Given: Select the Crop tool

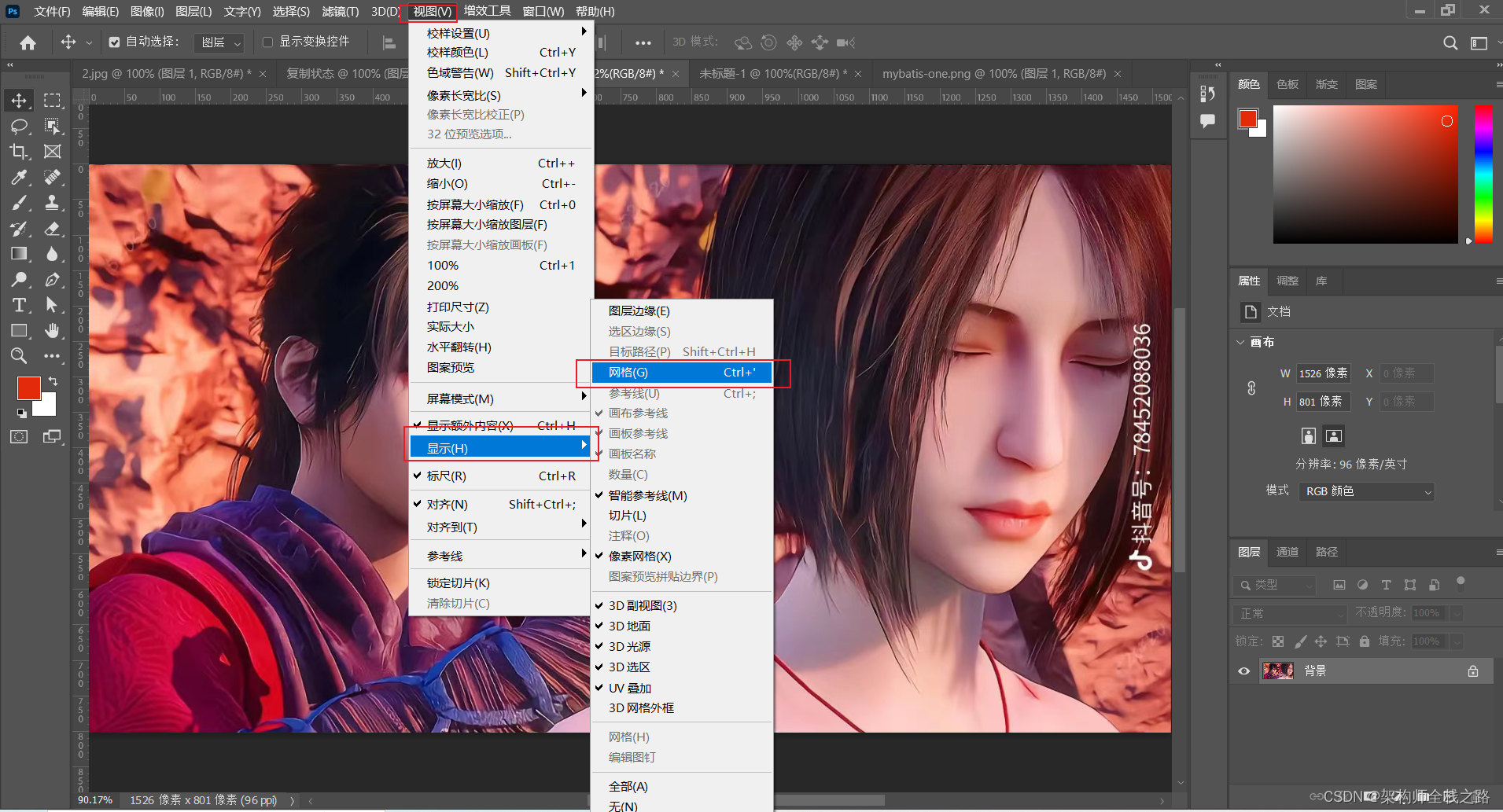Looking at the screenshot, I should [19, 152].
